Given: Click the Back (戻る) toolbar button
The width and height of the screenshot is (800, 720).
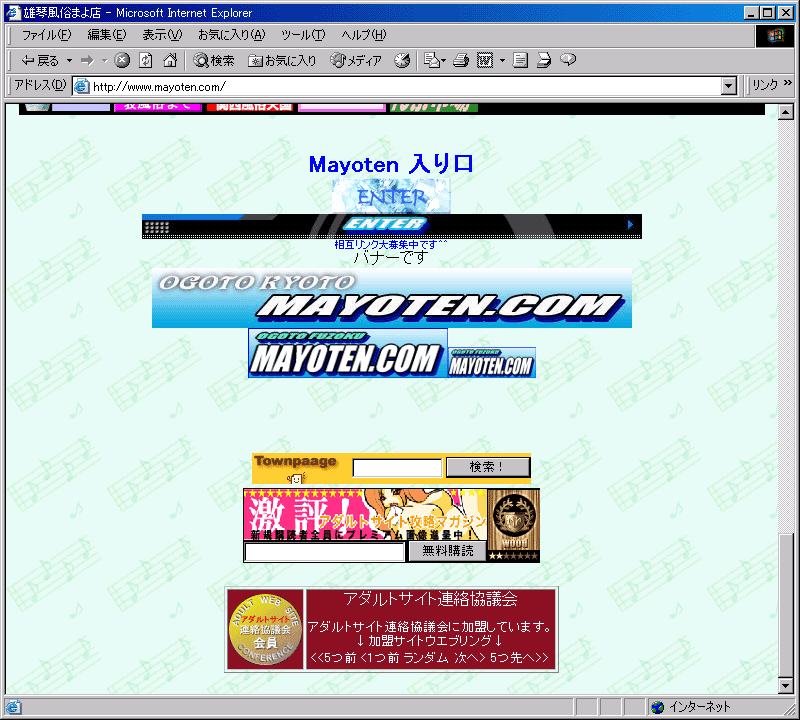Looking at the screenshot, I should (x=40, y=61).
